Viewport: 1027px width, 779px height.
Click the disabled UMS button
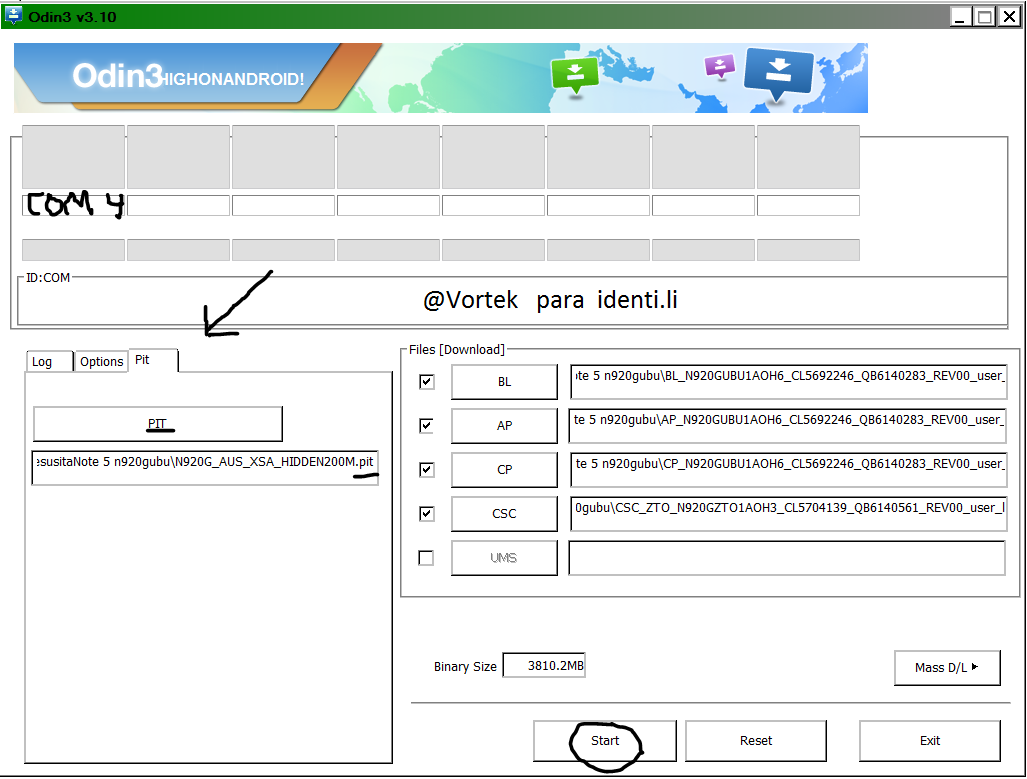pyautogui.click(x=504, y=558)
